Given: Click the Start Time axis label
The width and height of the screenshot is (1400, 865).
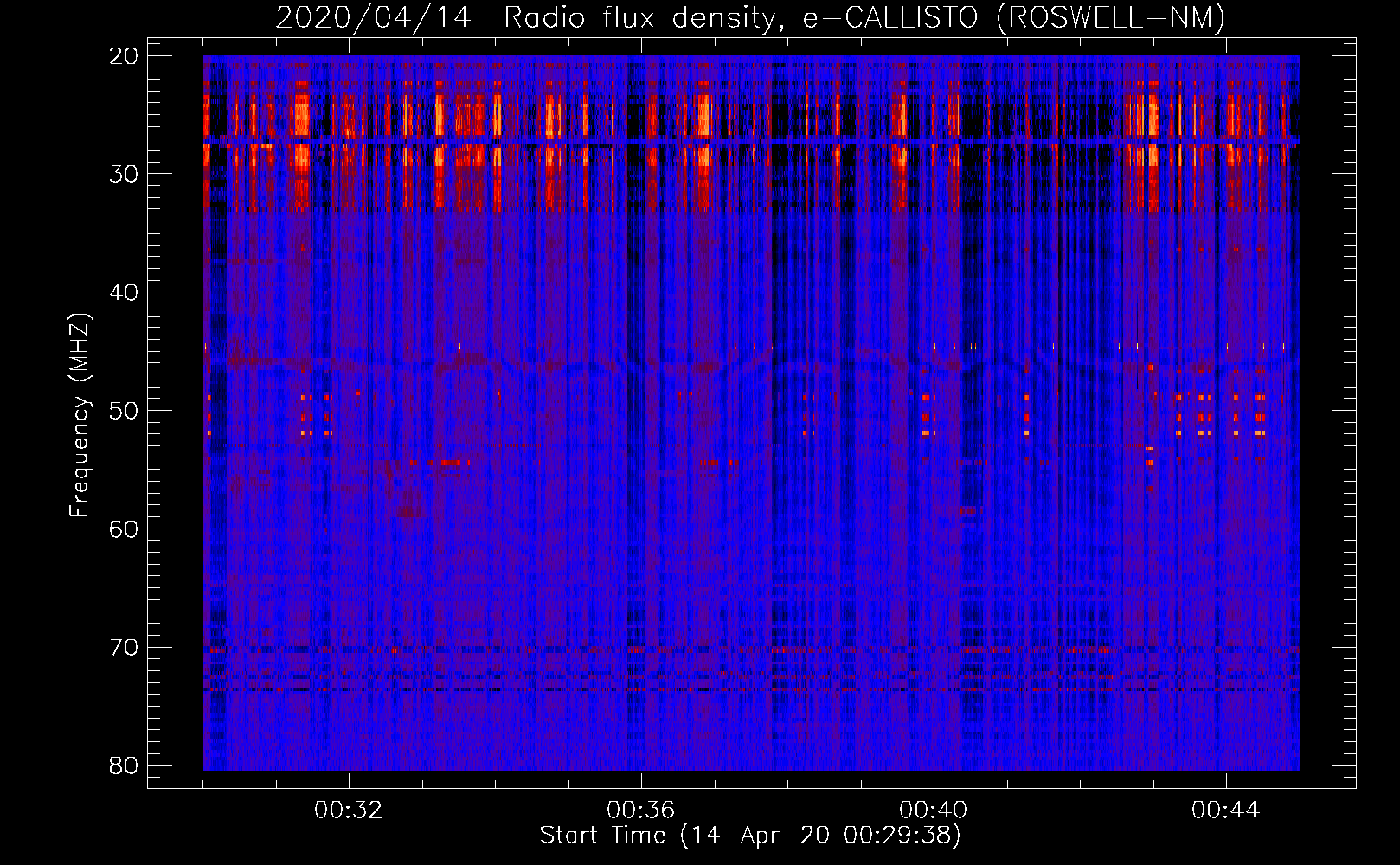Looking at the screenshot, I should [750, 836].
